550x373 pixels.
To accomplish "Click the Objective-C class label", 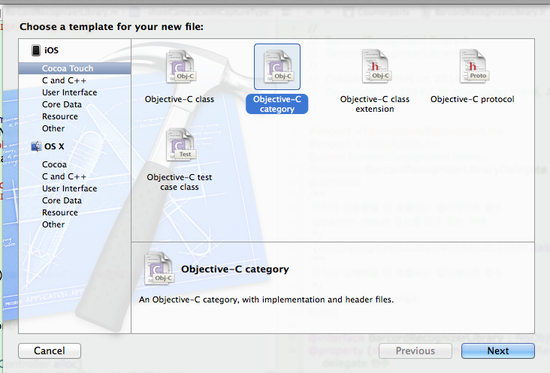I will click(x=179, y=99).
